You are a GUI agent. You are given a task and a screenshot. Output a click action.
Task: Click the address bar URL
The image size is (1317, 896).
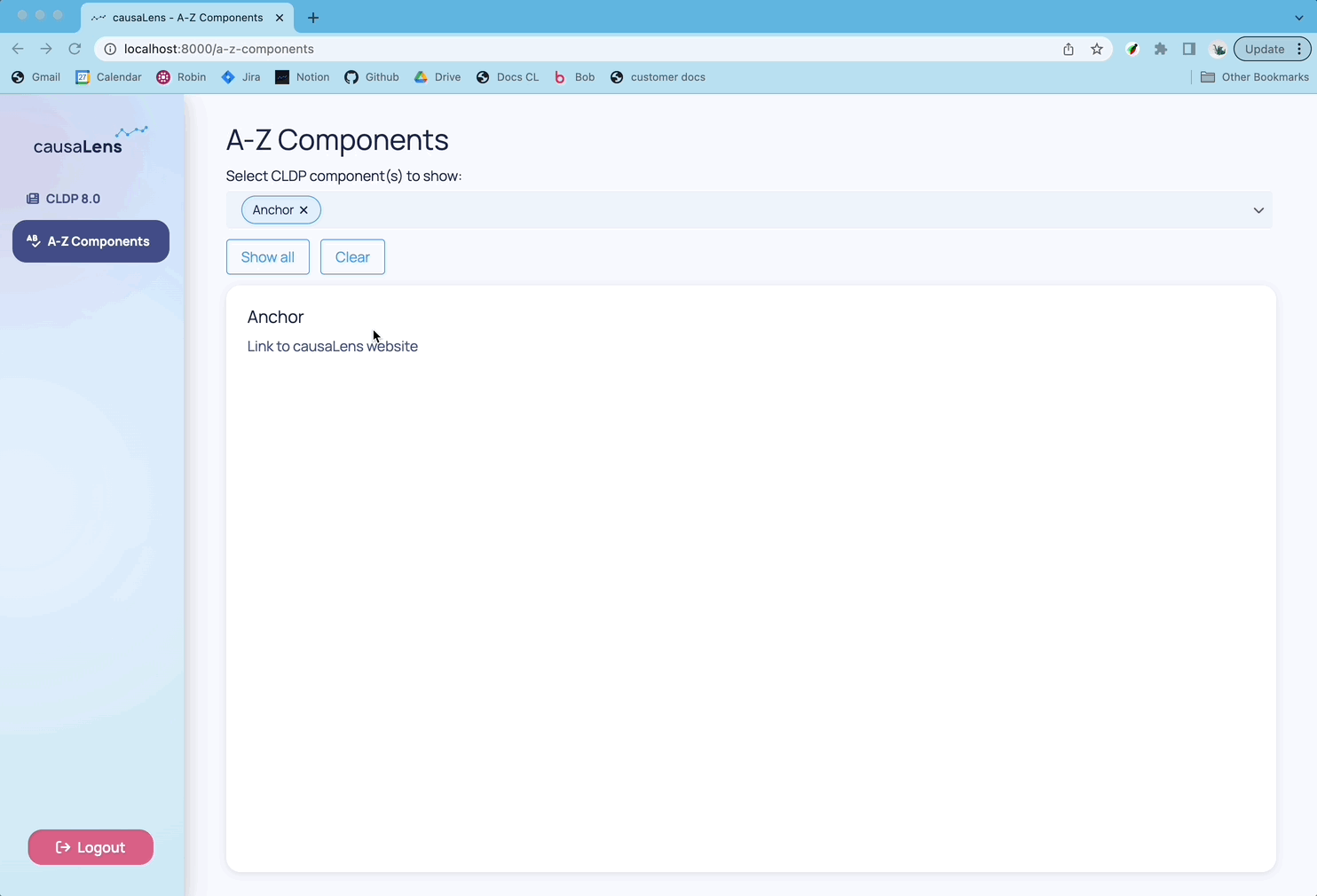point(219,49)
